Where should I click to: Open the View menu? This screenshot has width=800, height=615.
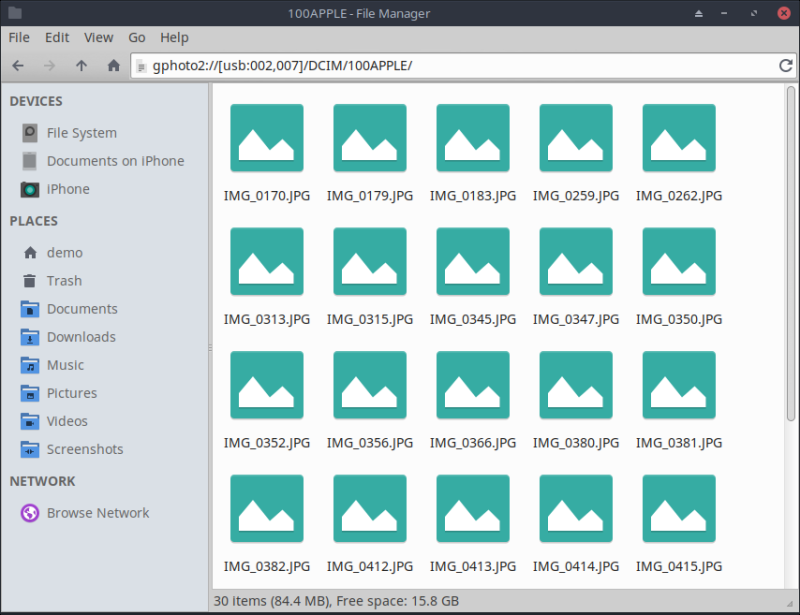tap(98, 37)
